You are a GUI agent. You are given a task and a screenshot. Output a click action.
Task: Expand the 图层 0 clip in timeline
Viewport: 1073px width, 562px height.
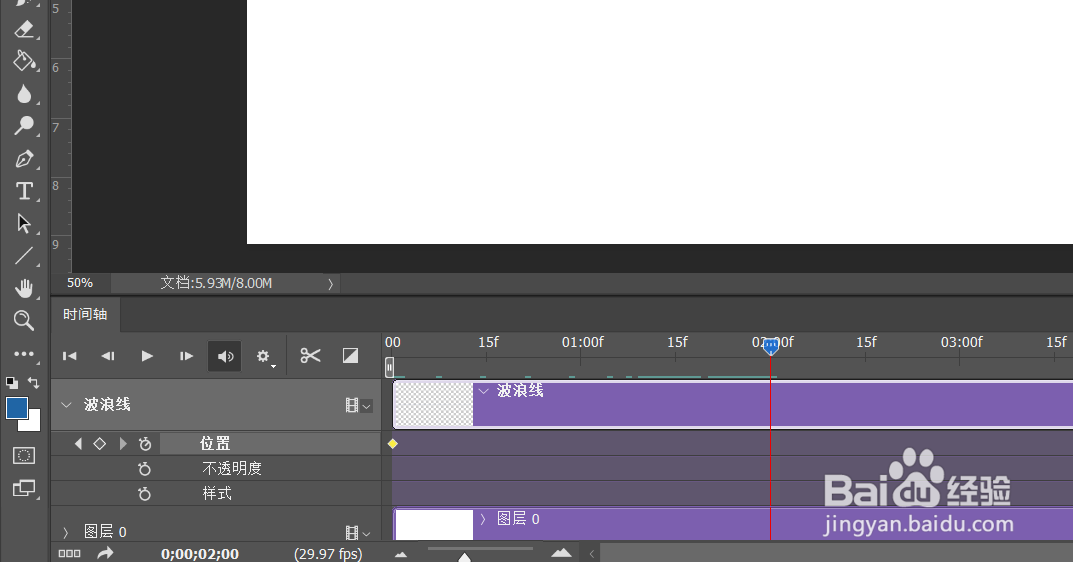click(482, 519)
